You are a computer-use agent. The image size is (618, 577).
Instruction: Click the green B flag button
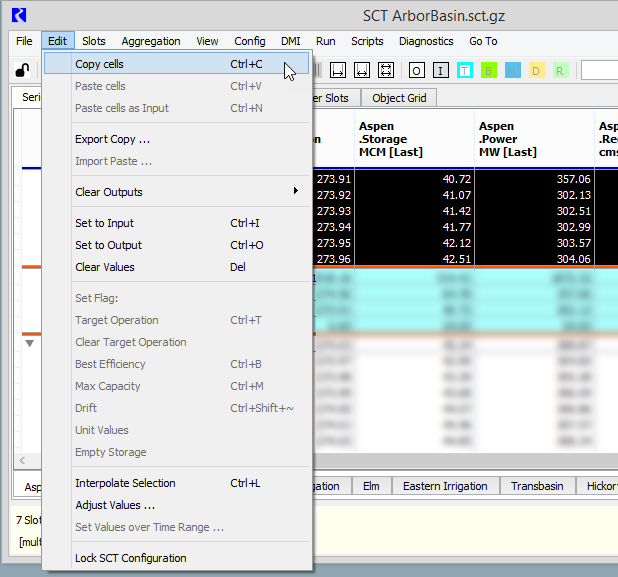tap(489, 70)
